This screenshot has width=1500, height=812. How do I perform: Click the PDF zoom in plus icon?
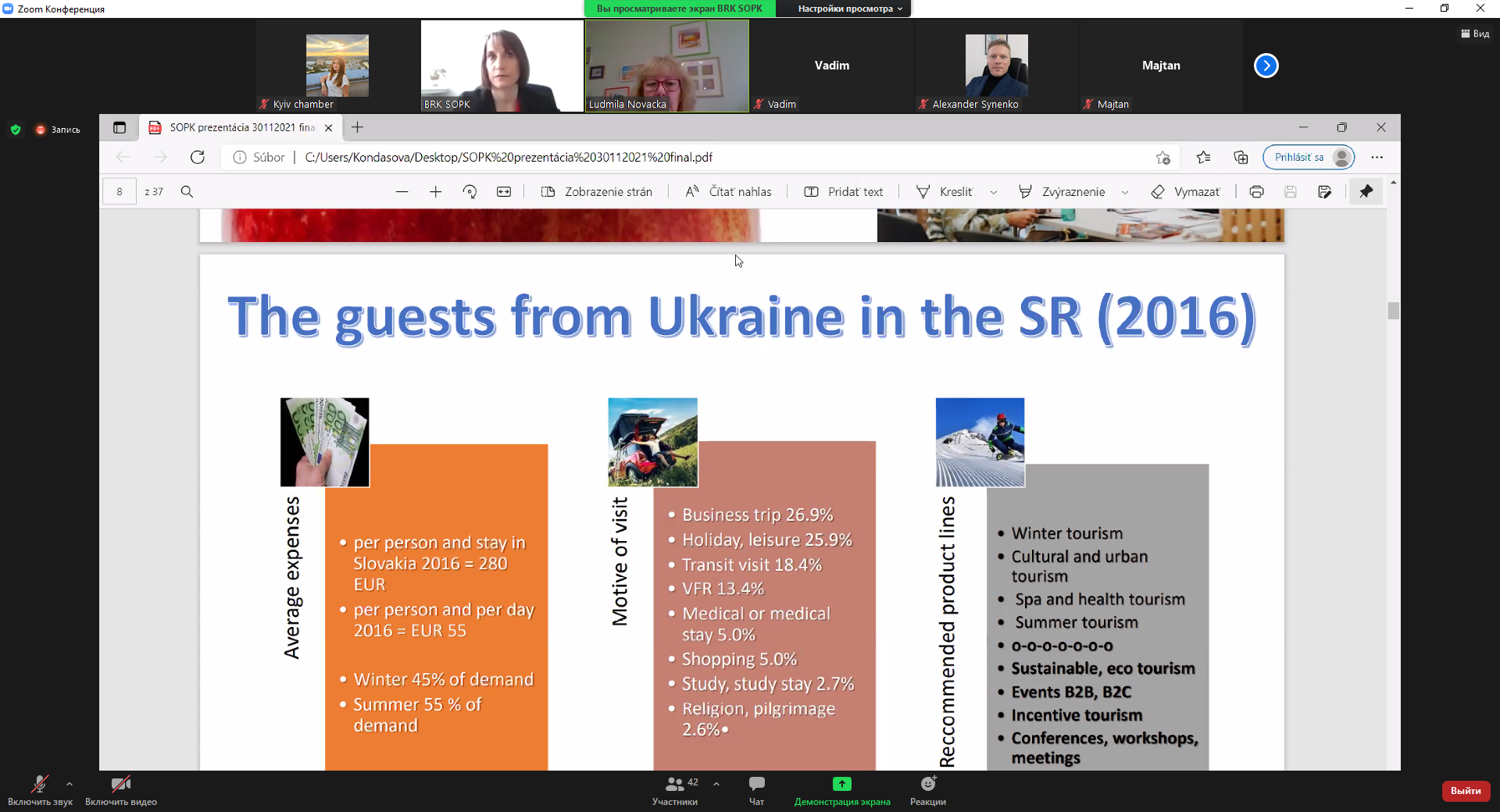click(436, 192)
